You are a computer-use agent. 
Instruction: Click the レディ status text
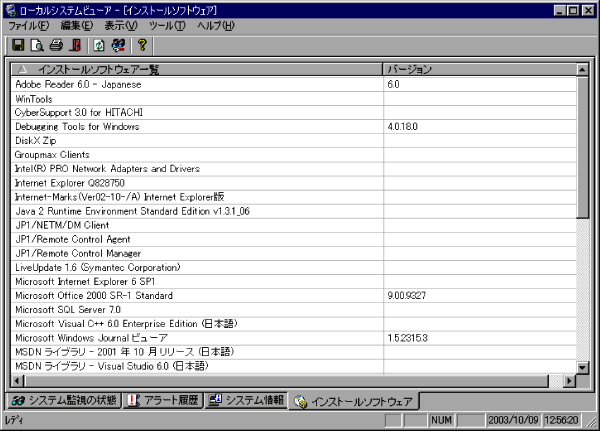[x=14, y=420]
